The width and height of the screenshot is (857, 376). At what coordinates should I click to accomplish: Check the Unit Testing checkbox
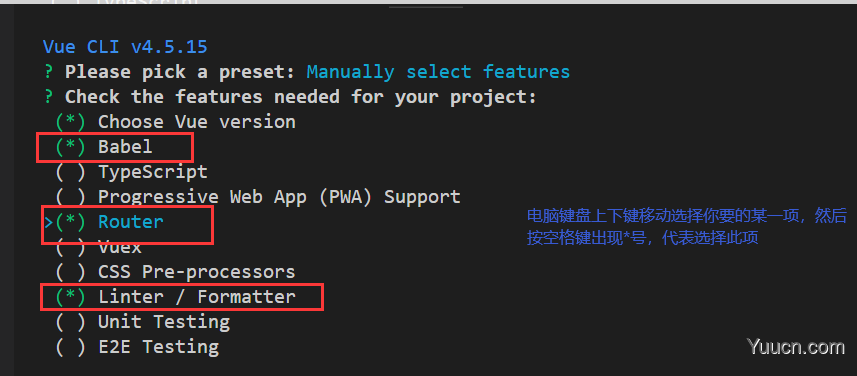(x=71, y=322)
